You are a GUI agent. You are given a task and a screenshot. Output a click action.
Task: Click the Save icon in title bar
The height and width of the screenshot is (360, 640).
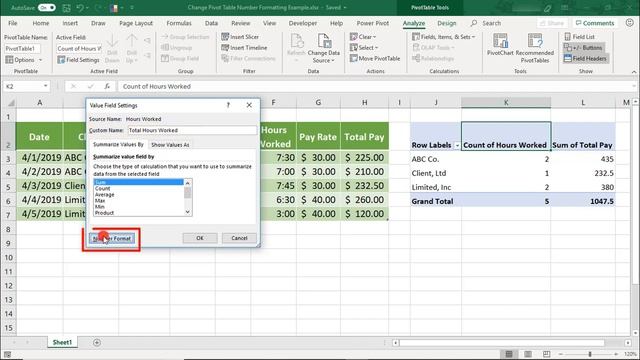coord(67,8)
